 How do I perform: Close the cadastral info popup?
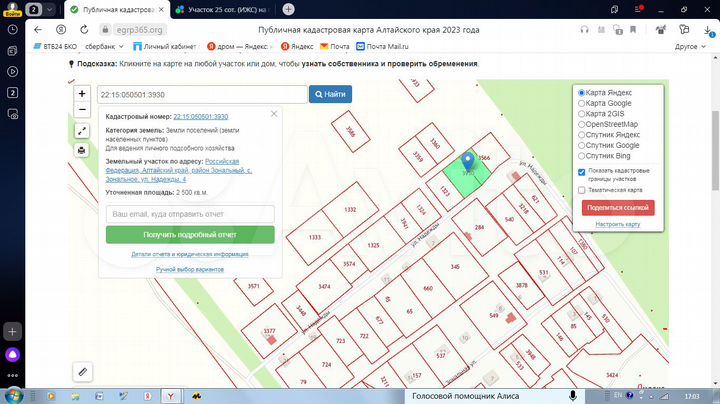pyautogui.click(x=274, y=113)
